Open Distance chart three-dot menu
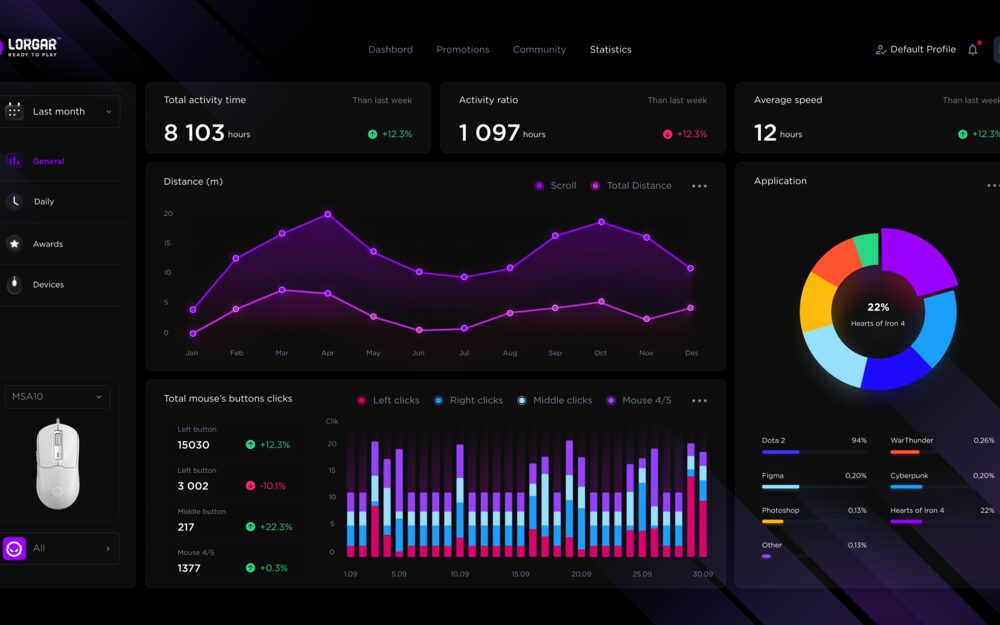This screenshot has height=625, width=1000. pyautogui.click(x=700, y=186)
